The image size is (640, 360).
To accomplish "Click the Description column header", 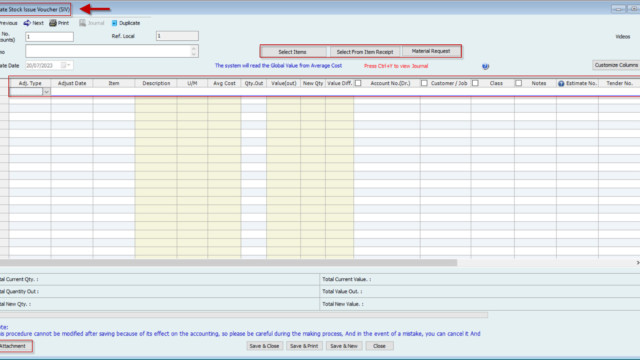I will pyautogui.click(x=156, y=83).
